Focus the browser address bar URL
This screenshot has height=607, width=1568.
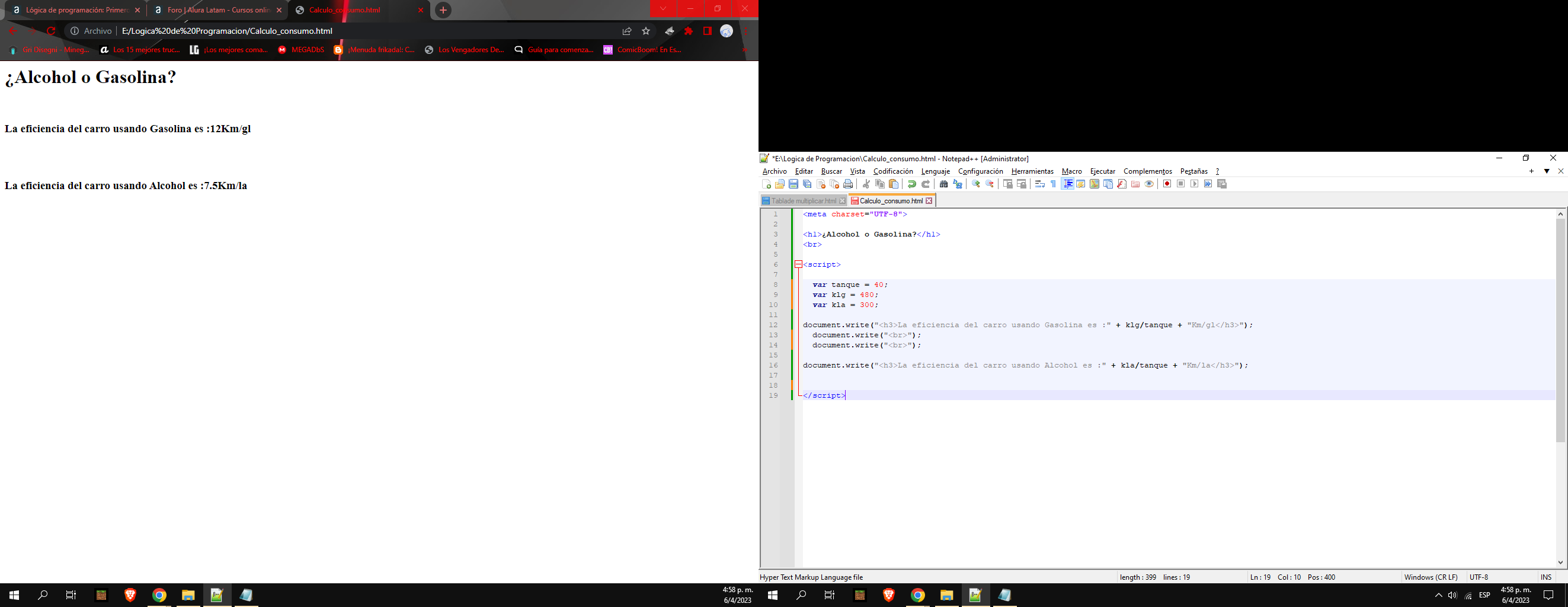tap(227, 31)
